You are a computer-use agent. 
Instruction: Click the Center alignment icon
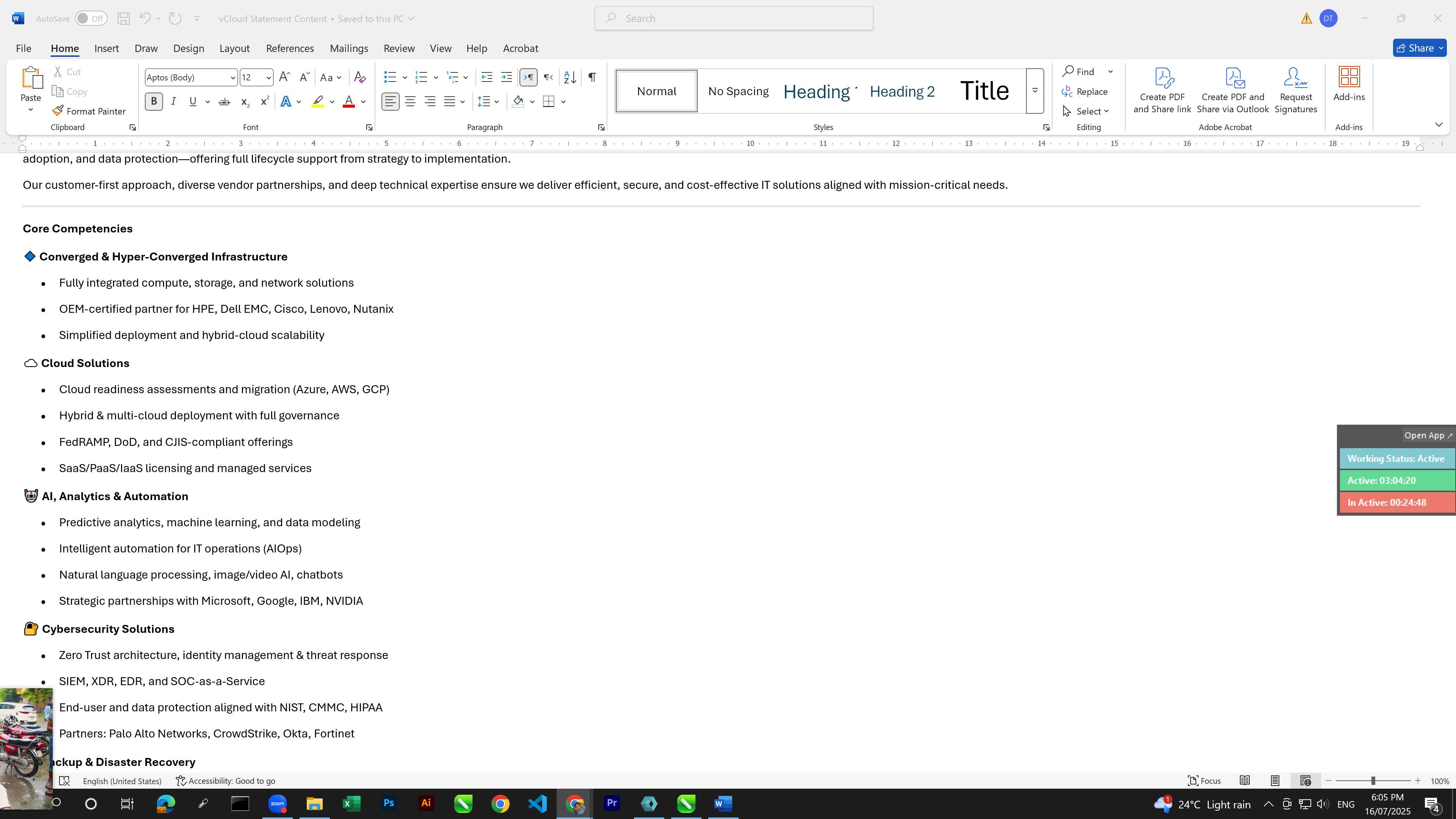(x=410, y=102)
